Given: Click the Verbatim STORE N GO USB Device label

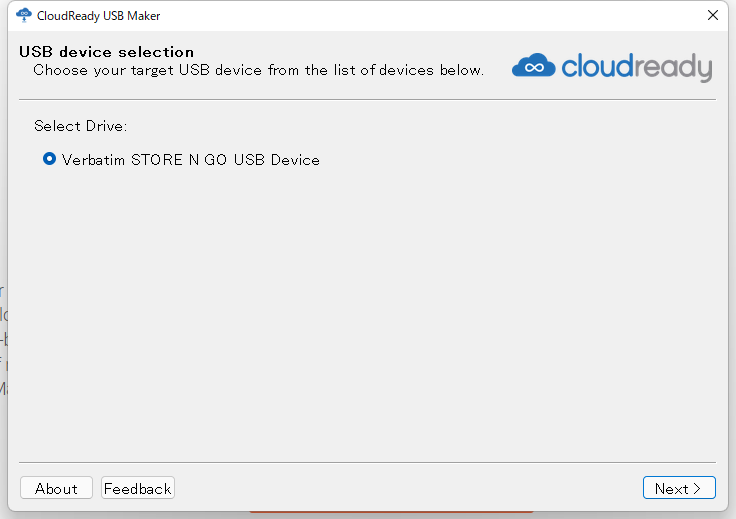Looking at the screenshot, I should (x=190, y=160).
